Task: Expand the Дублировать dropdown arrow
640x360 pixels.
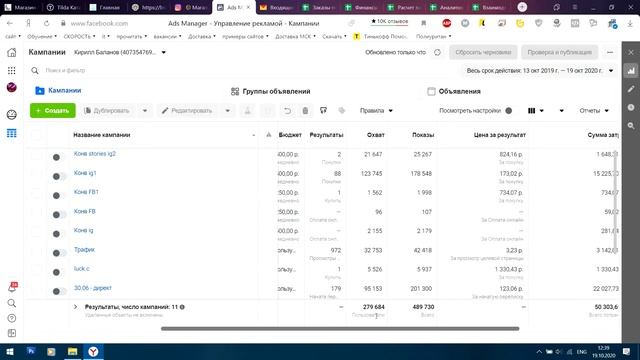Action: [x=144, y=111]
